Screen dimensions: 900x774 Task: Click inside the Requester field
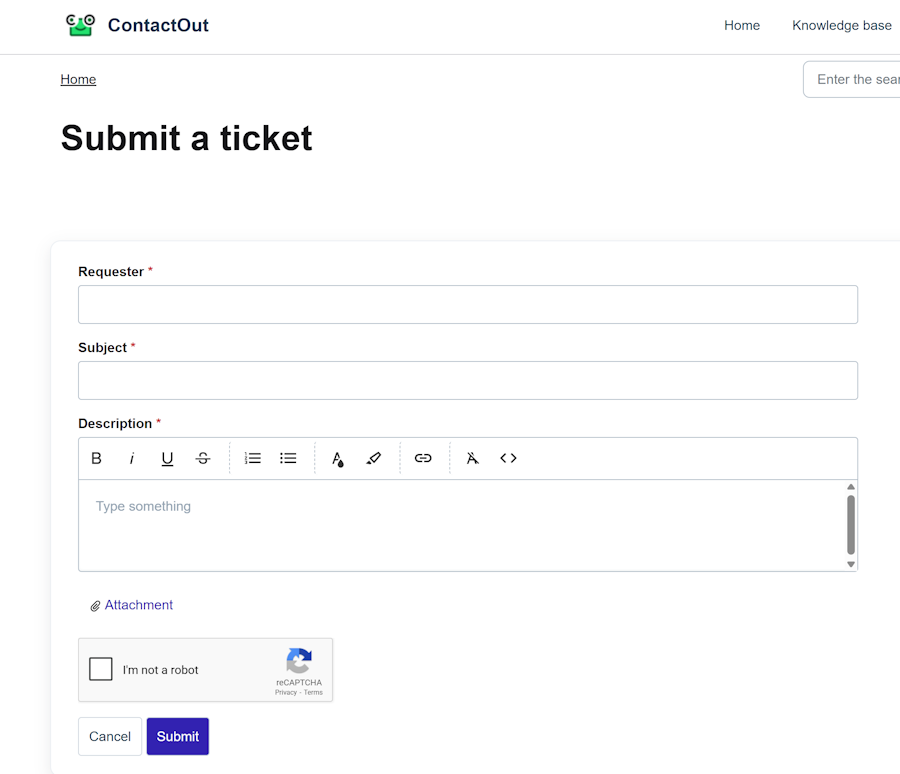(467, 304)
